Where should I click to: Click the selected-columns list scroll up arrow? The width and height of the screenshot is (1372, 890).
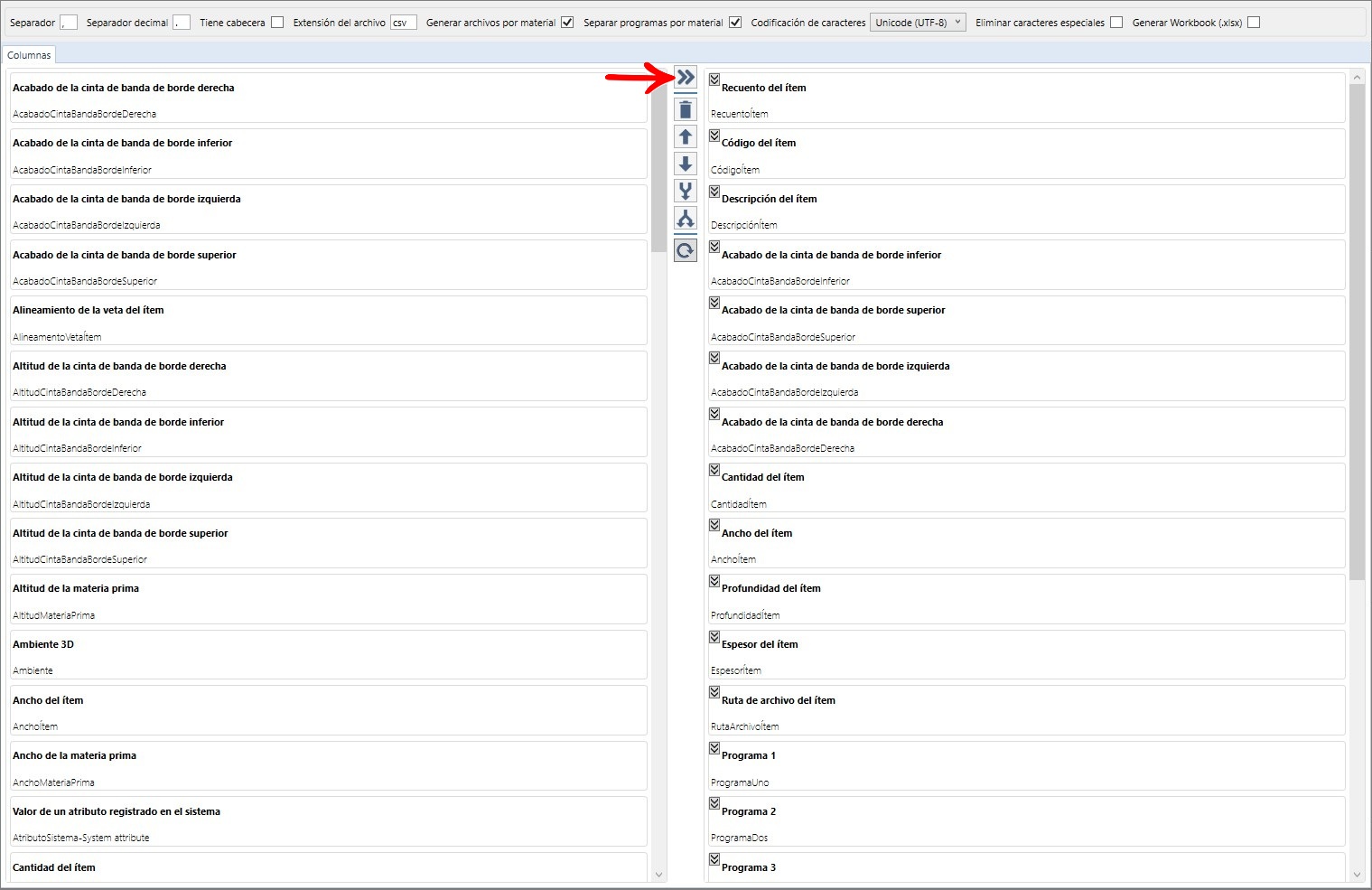[1357, 78]
